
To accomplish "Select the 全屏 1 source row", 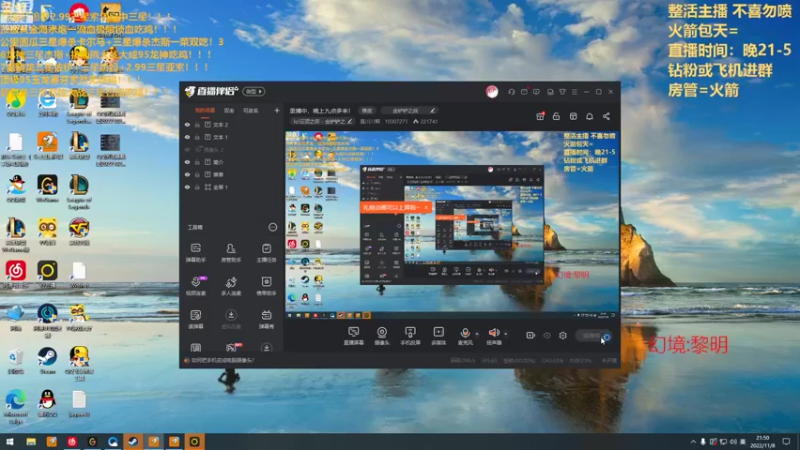I will point(232,187).
